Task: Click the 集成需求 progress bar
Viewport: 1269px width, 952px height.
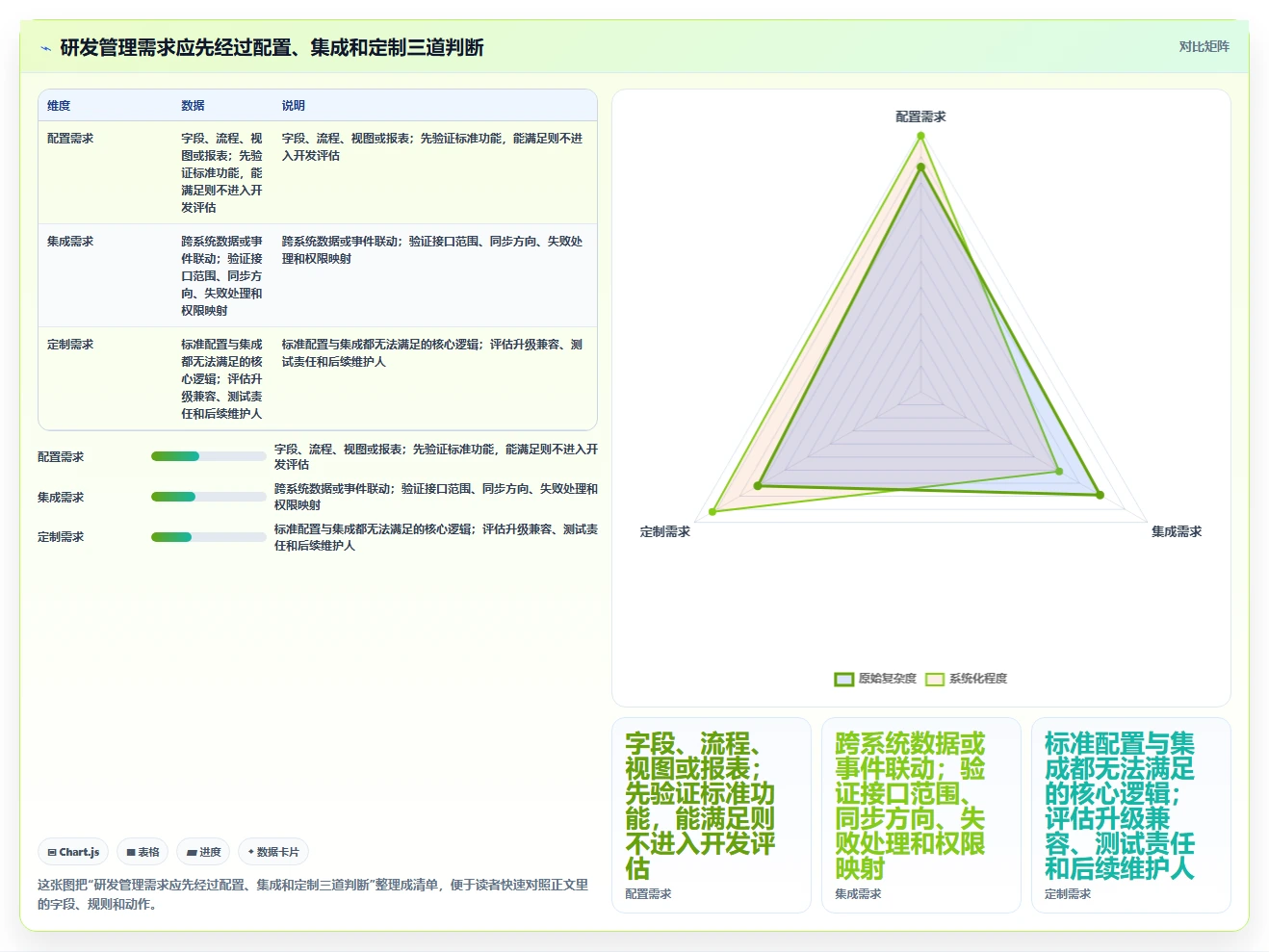Action: point(208,497)
